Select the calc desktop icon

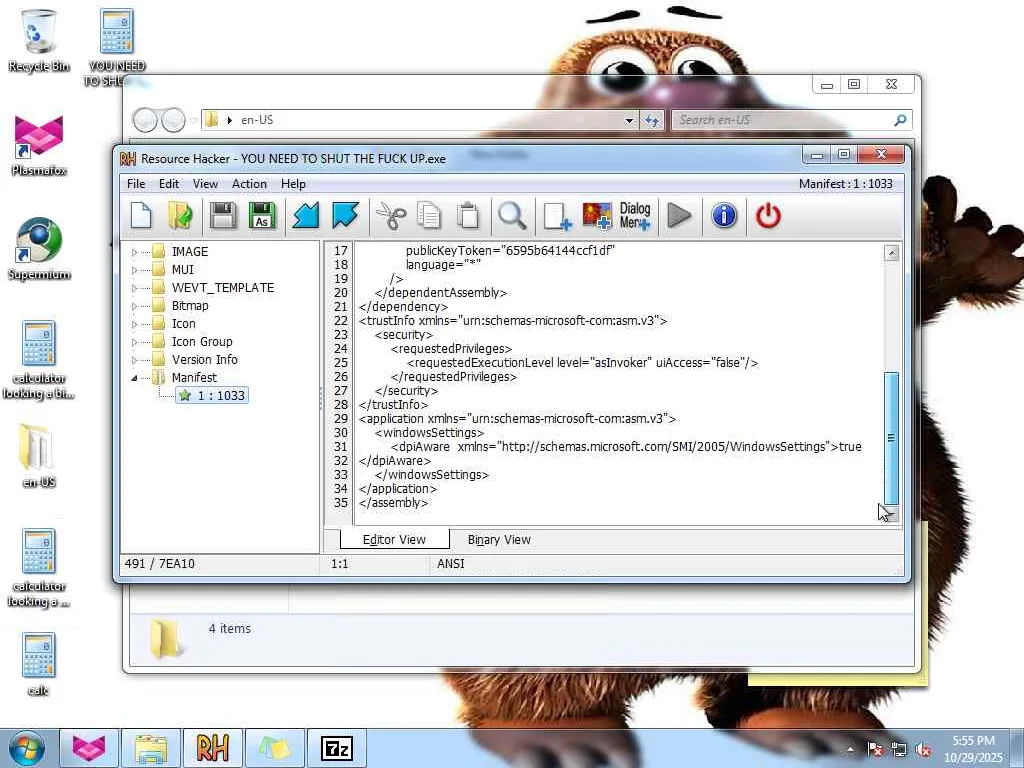(x=39, y=664)
